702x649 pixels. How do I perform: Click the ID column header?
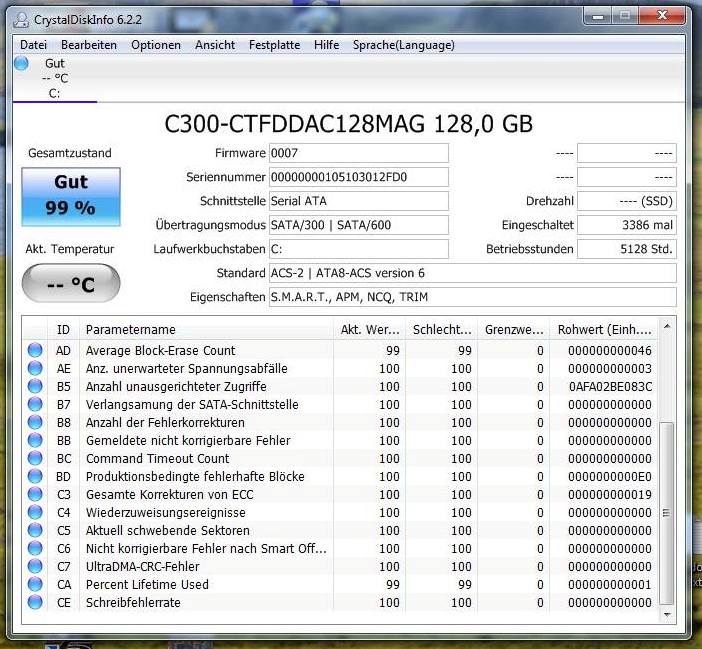[x=63, y=330]
